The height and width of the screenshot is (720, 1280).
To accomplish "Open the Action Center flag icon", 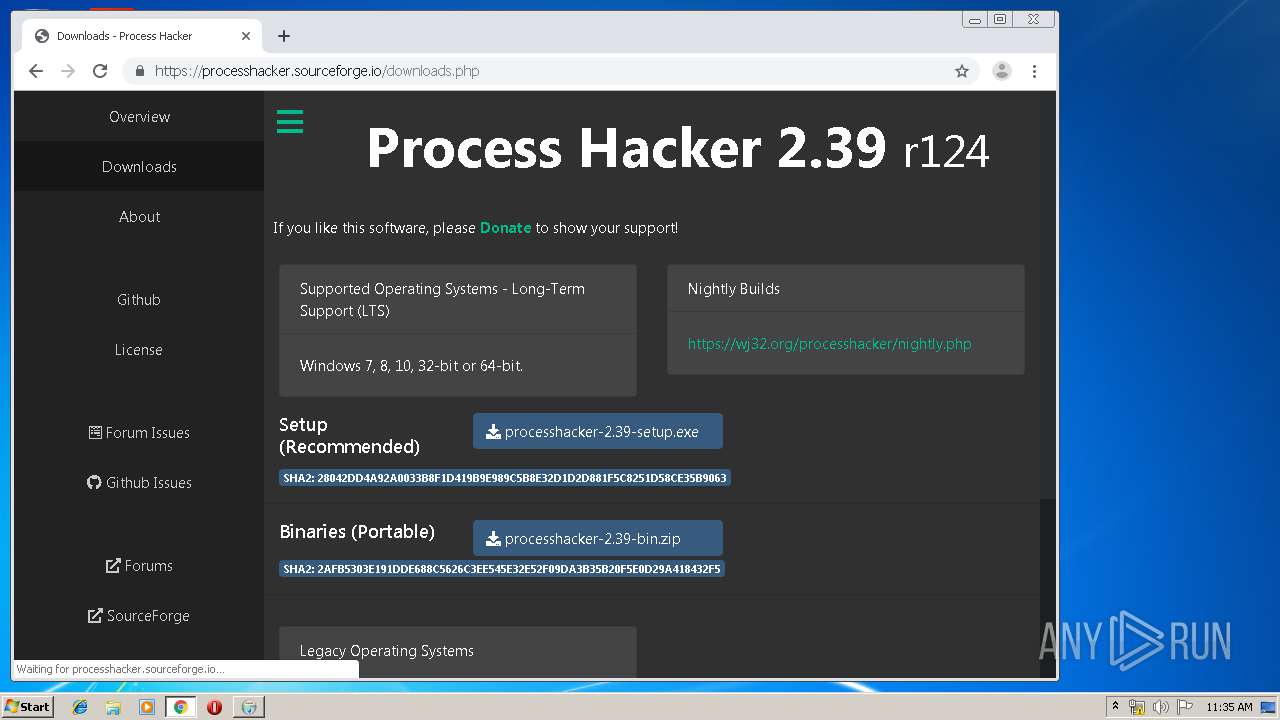I will tap(1184, 707).
